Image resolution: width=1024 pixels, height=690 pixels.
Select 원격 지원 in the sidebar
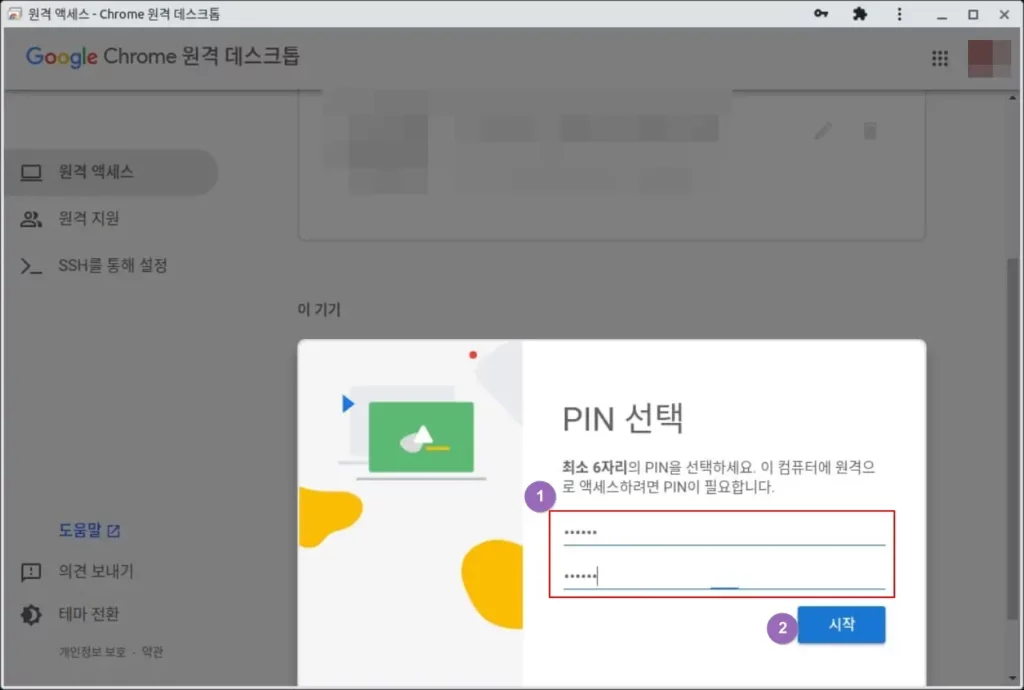(89, 219)
